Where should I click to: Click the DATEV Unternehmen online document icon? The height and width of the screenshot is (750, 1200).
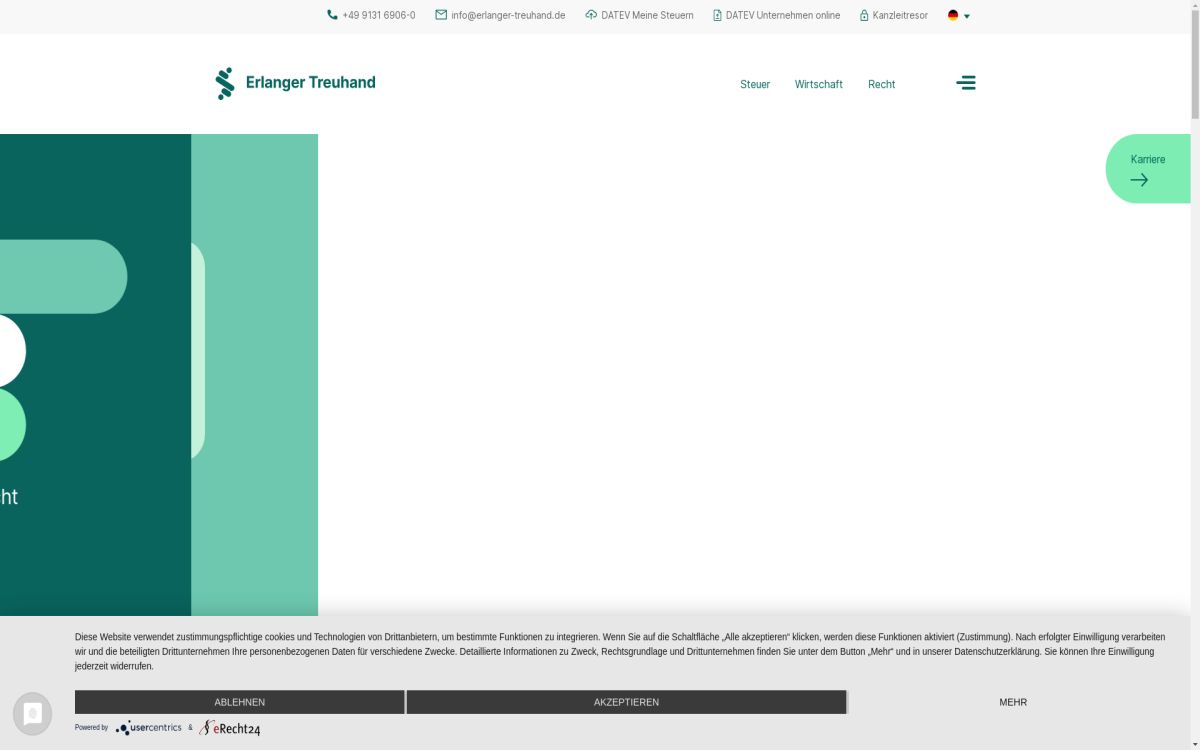tap(717, 15)
